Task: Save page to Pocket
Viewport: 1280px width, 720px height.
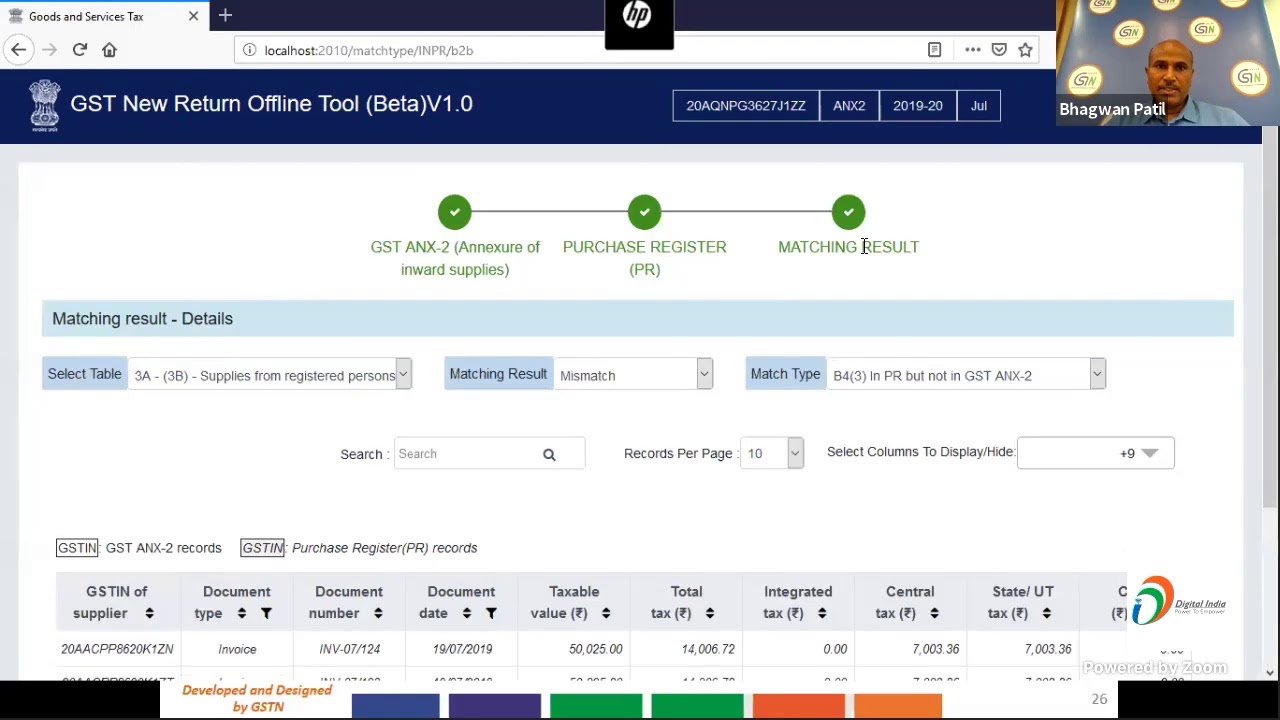Action: click(999, 50)
